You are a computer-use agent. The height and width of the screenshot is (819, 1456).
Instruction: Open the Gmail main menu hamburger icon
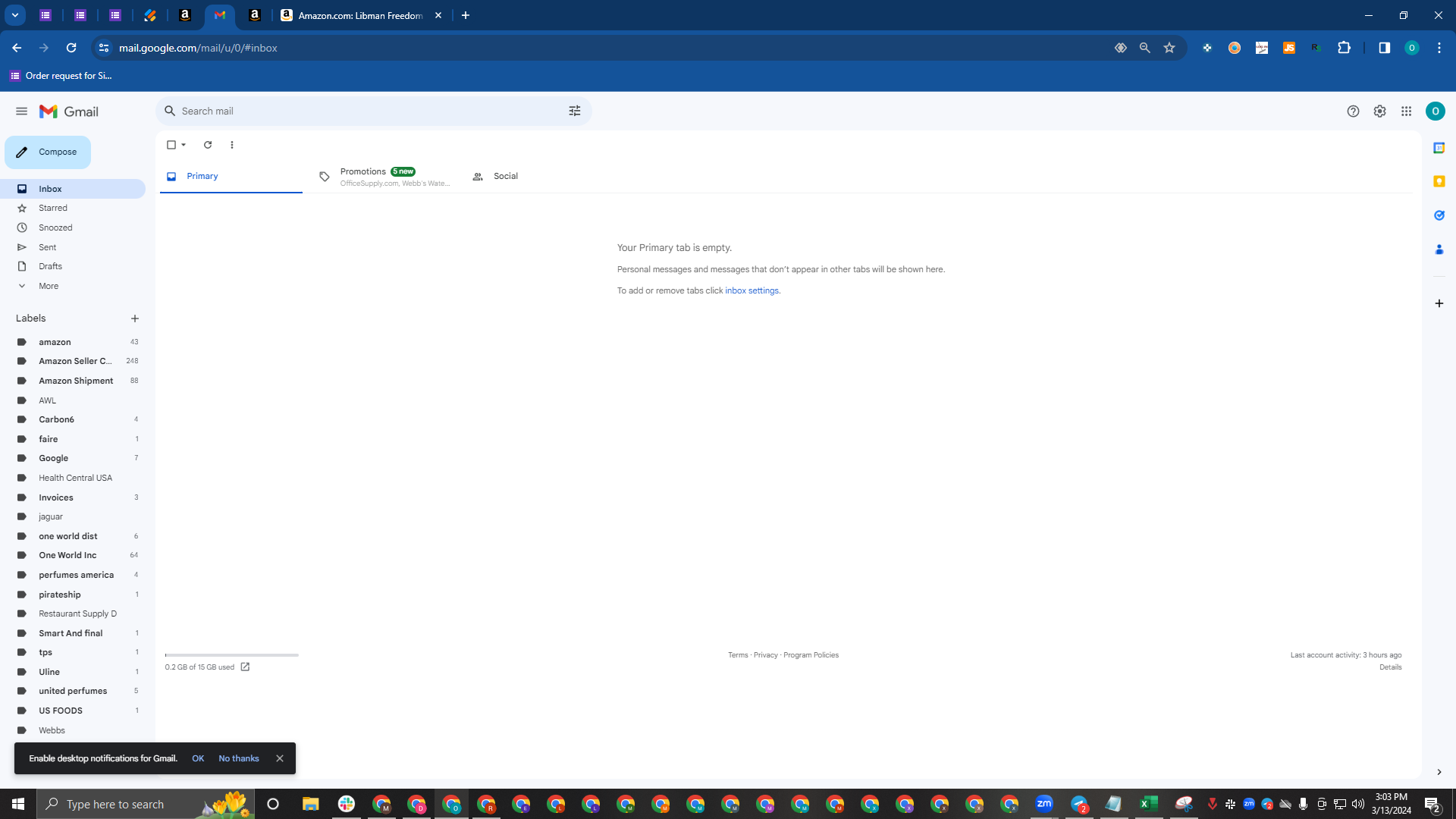[x=21, y=111]
